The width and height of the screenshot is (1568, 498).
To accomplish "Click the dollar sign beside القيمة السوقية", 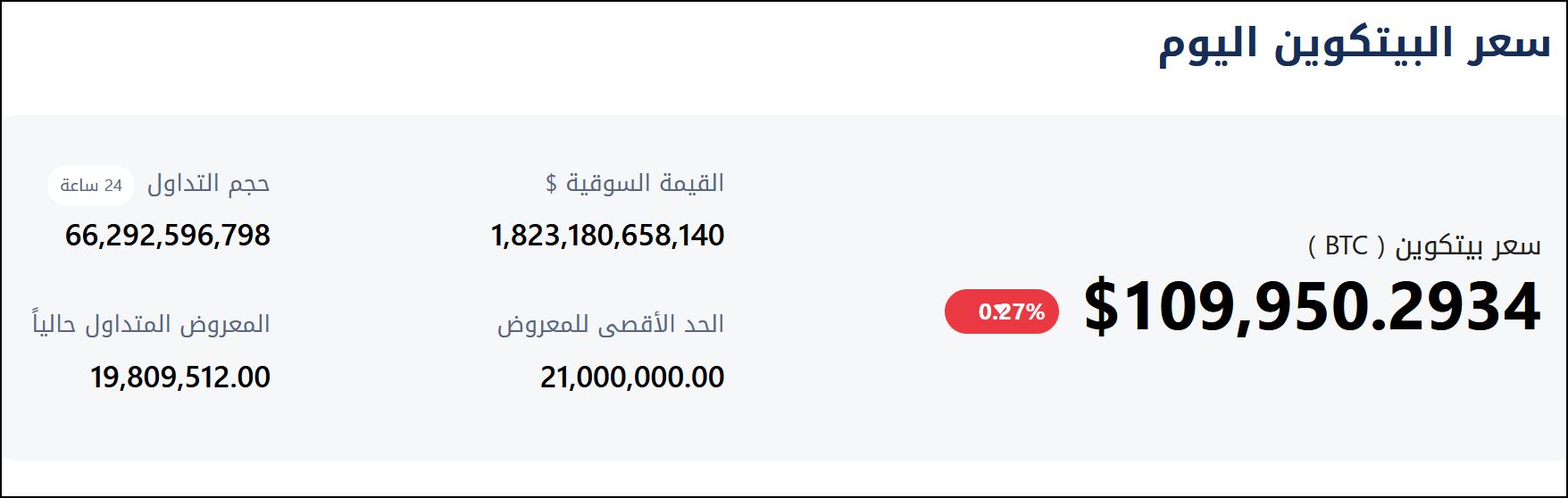I will pos(551,184).
